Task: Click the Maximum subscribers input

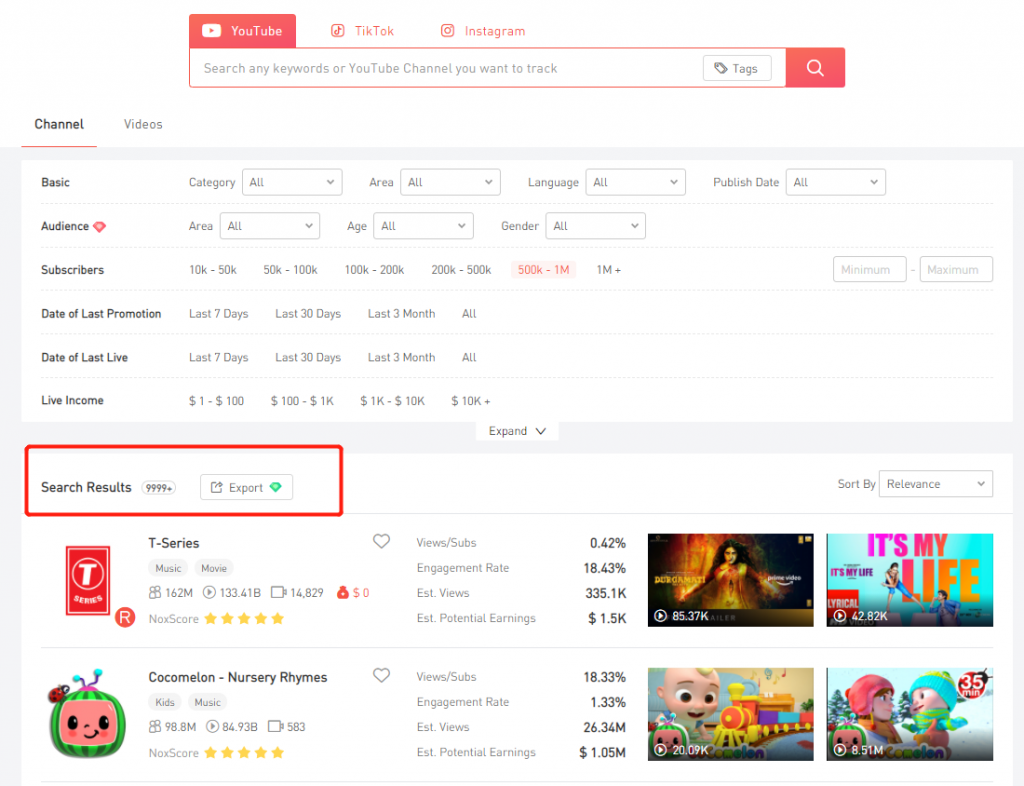Action: click(x=956, y=270)
